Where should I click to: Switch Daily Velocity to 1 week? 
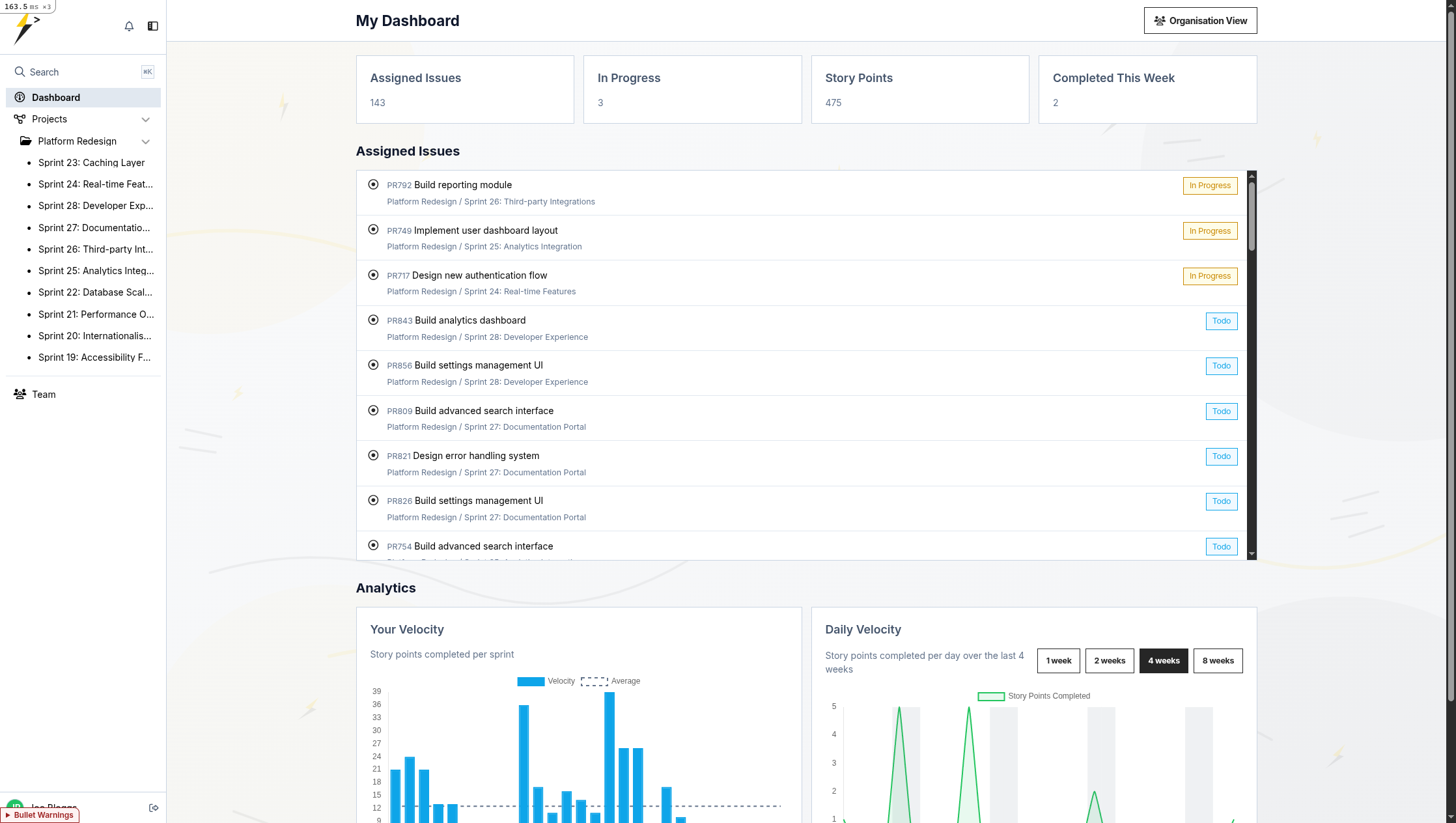pyautogui.click(x=1058, y=660)
